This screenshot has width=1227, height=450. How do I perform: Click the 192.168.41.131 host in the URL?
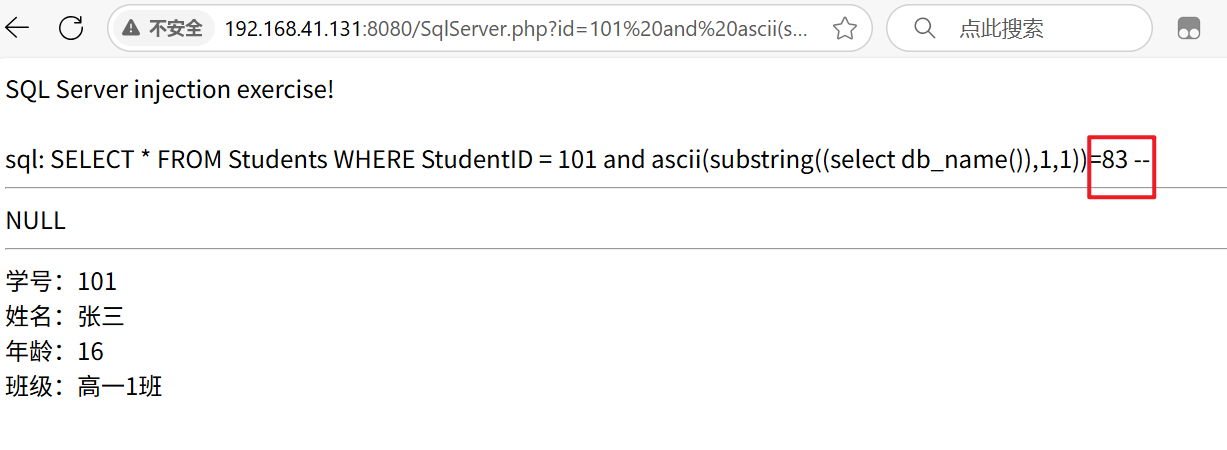coord(295,29)
